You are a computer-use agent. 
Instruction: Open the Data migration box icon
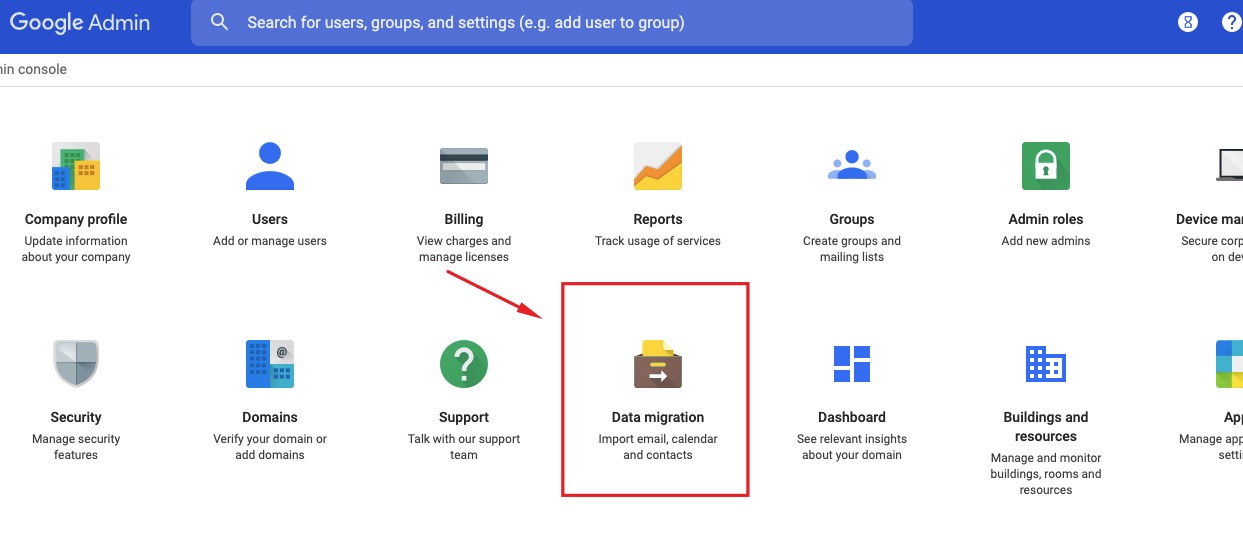pos(658,364)
